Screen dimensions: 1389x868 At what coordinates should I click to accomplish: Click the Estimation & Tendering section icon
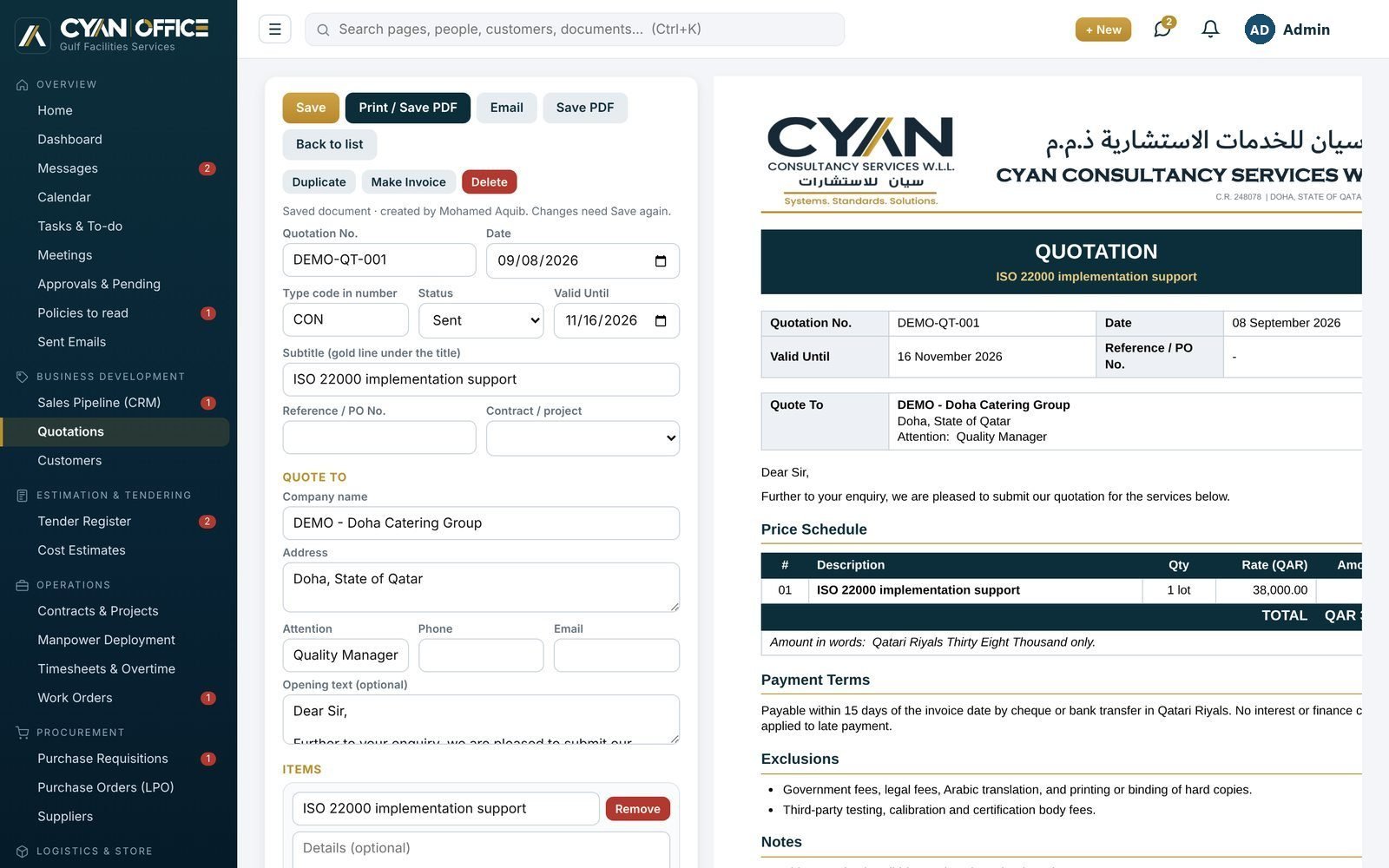click(x=22, y=496)
